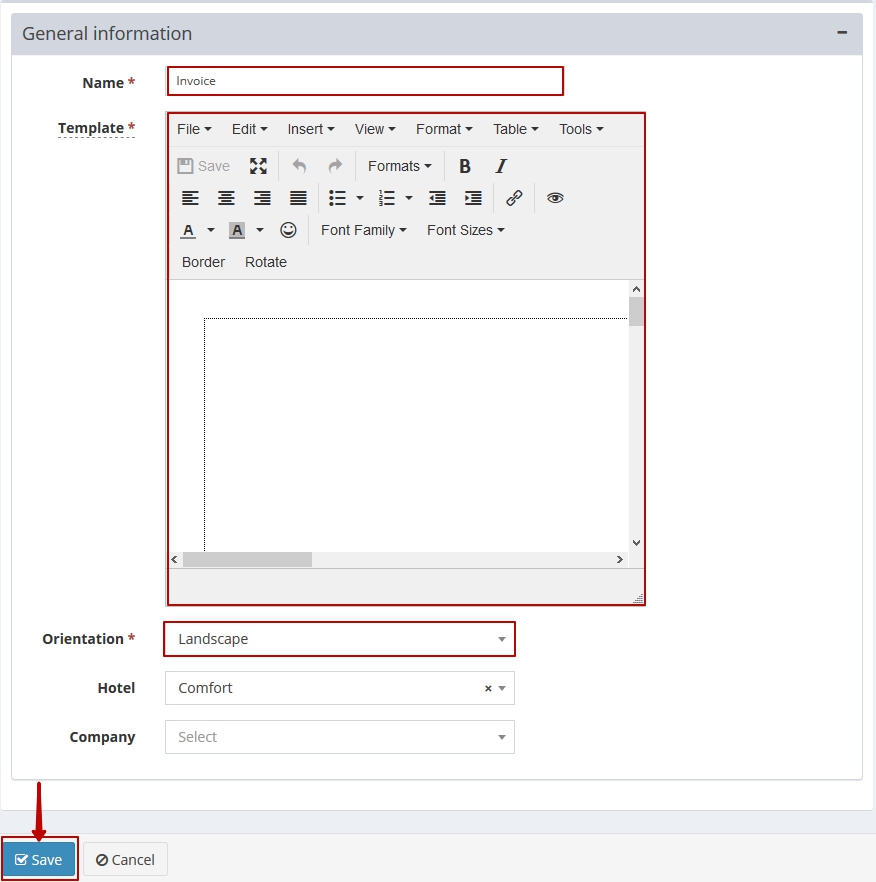Screen dimensions: 876x882
Task: Click the Cancel button
Action: pos(125,860)
